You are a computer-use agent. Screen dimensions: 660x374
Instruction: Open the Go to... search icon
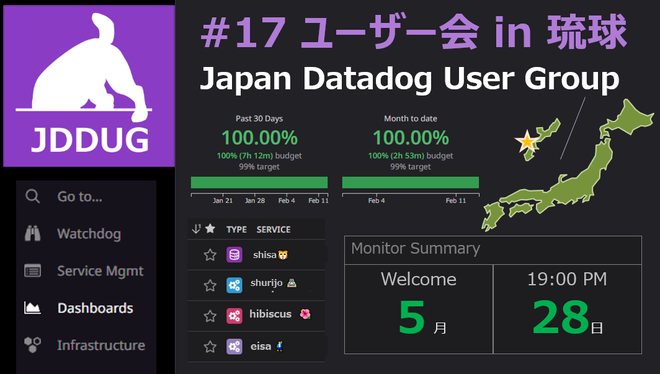(x=32, y=196)
